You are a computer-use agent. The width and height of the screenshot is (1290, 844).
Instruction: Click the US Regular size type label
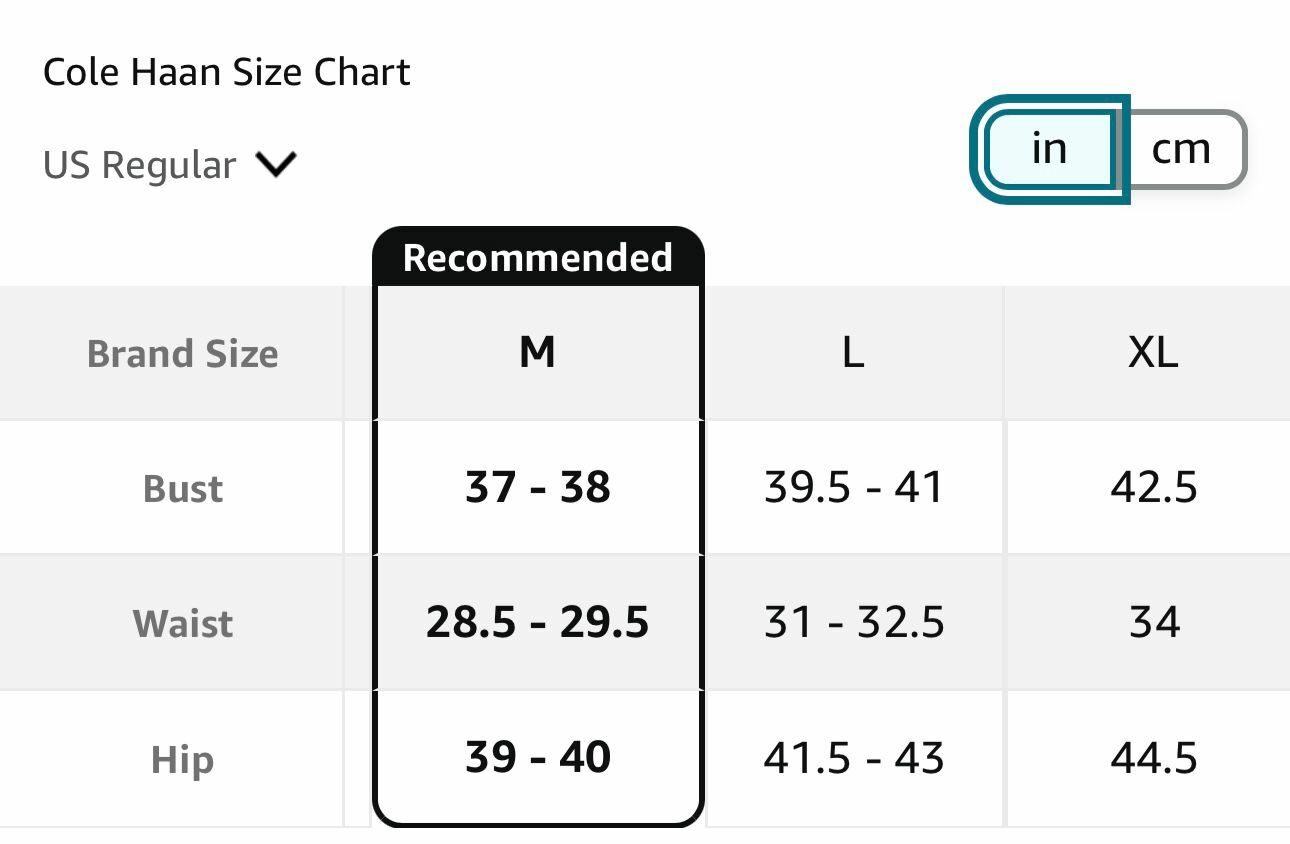pos(140,165)
